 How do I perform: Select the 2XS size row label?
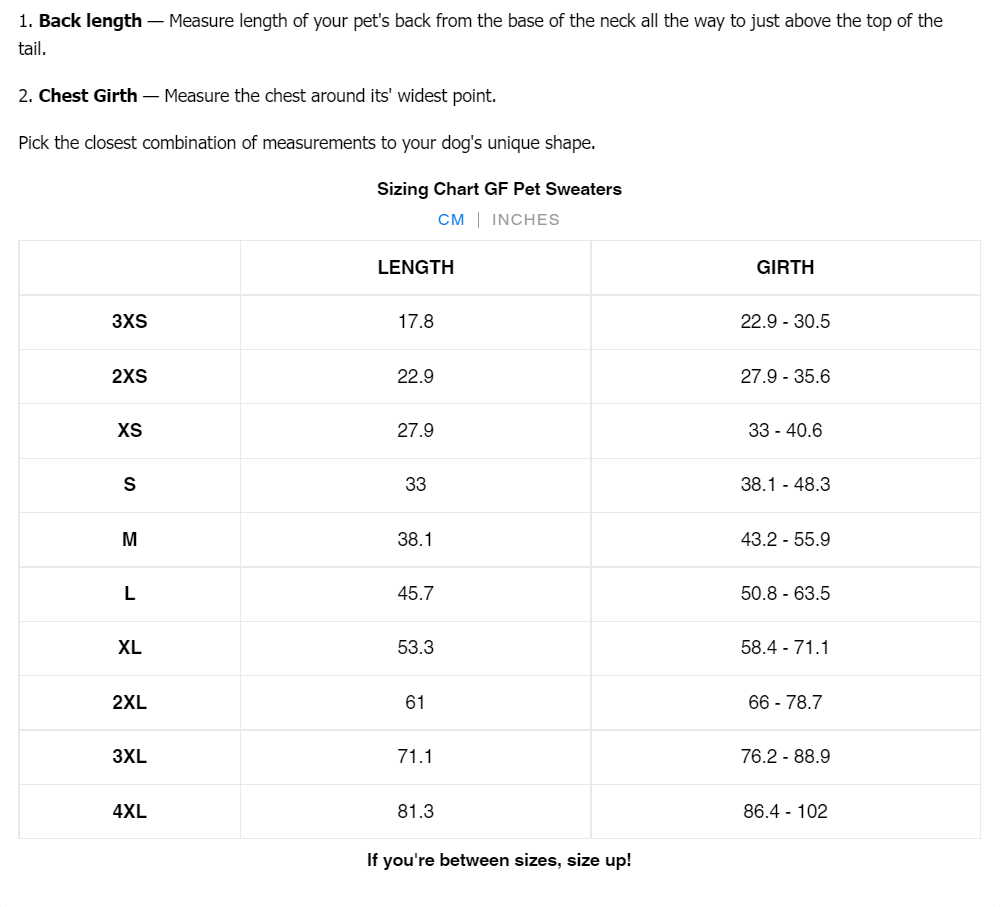click(x=130, y=377)
